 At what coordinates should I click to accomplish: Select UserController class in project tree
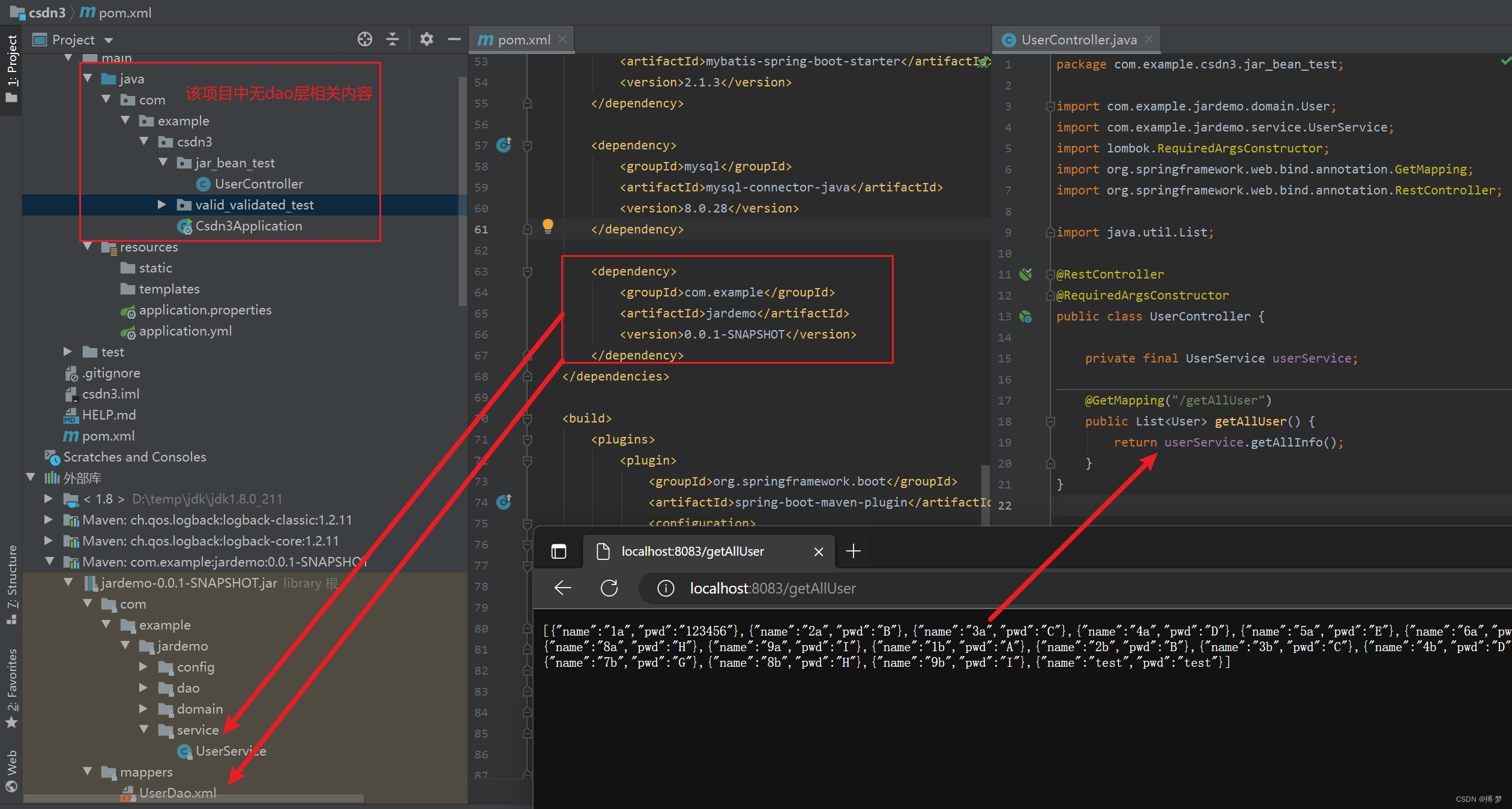(250, 184)
